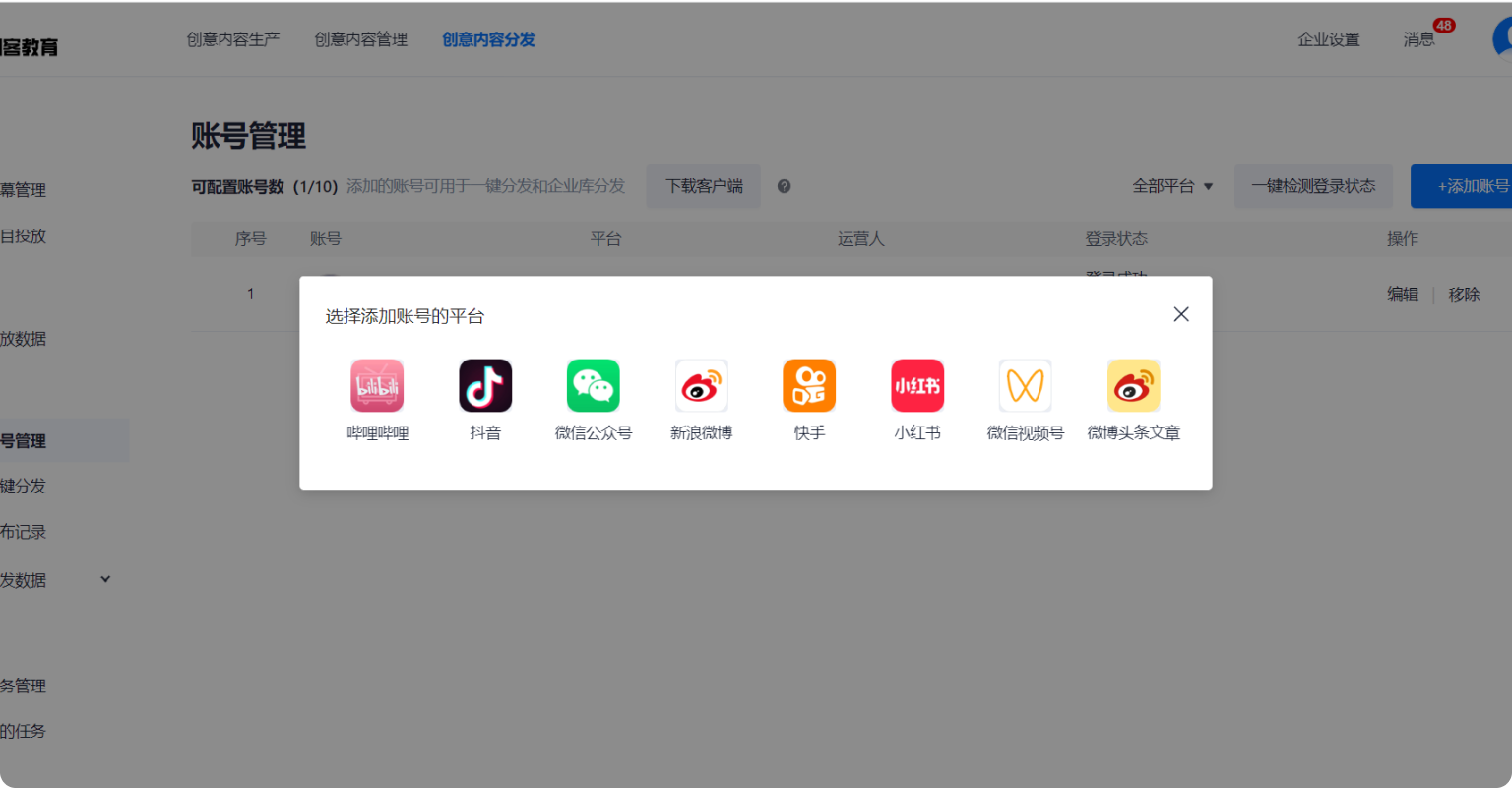This screenshot has width=1512, height=788.
Task: Choose the Kuaishou (快手) platform icon
Action: (809, 386)
